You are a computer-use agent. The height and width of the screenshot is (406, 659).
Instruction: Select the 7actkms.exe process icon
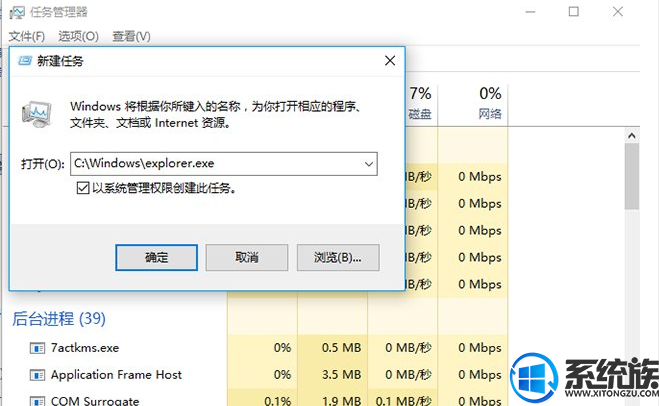37,348
